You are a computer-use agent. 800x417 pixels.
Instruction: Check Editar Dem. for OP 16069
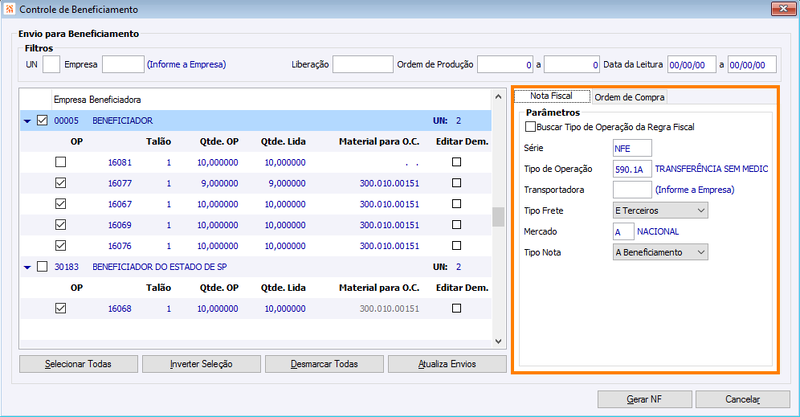point(457,225)
